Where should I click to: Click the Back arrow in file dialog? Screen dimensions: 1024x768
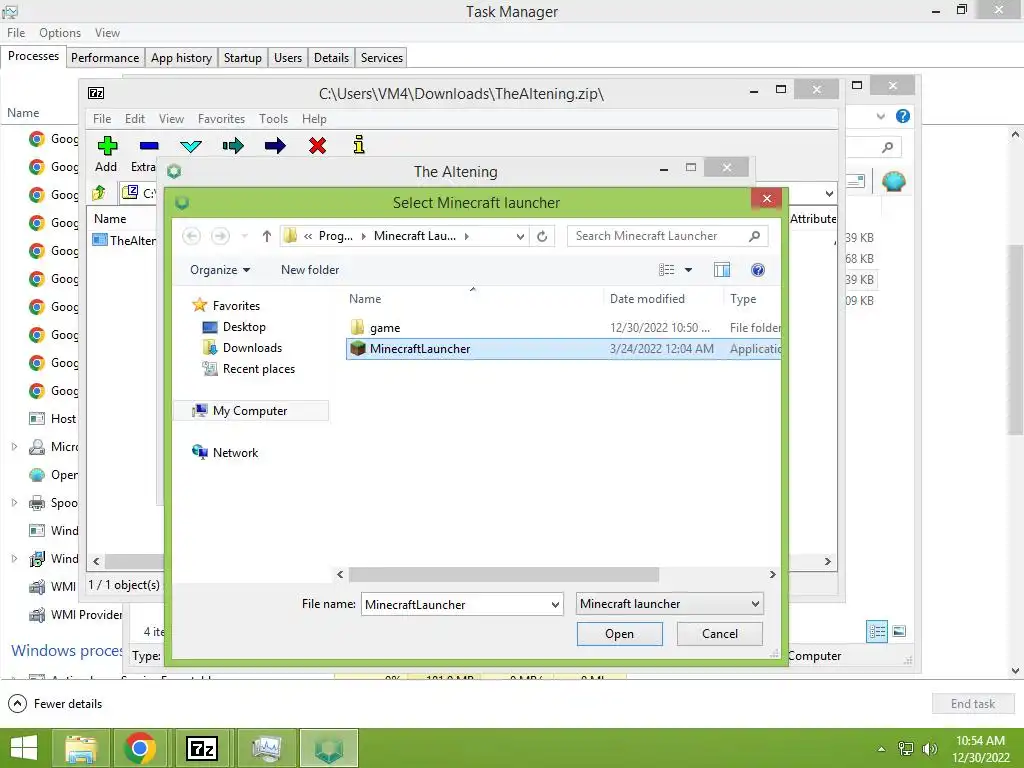pyautogui.click(x=191, y=236)
